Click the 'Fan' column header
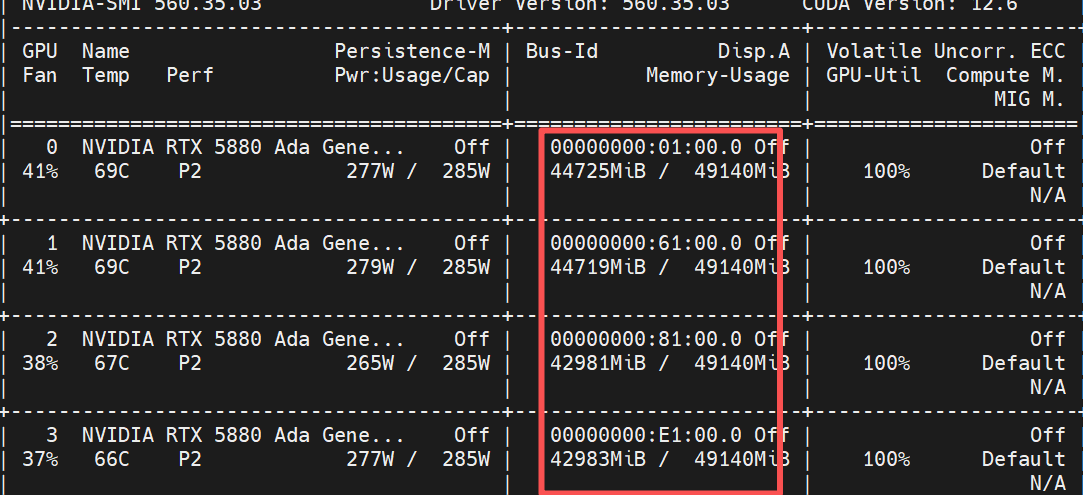Screen dimensions: 1083x495 pos(40,75)
